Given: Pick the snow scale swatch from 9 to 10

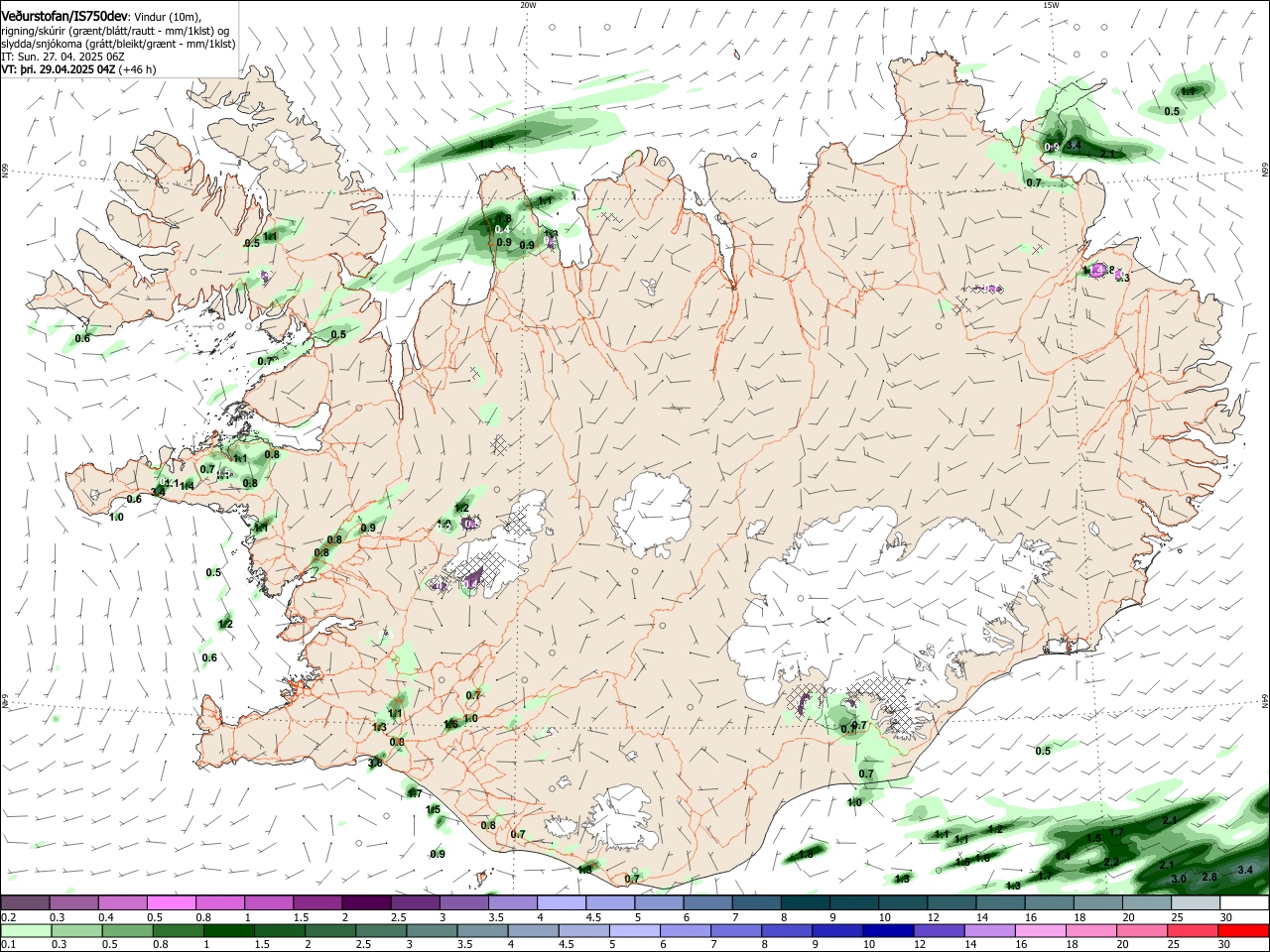Looking at the screenshot, I should (854, 902).
